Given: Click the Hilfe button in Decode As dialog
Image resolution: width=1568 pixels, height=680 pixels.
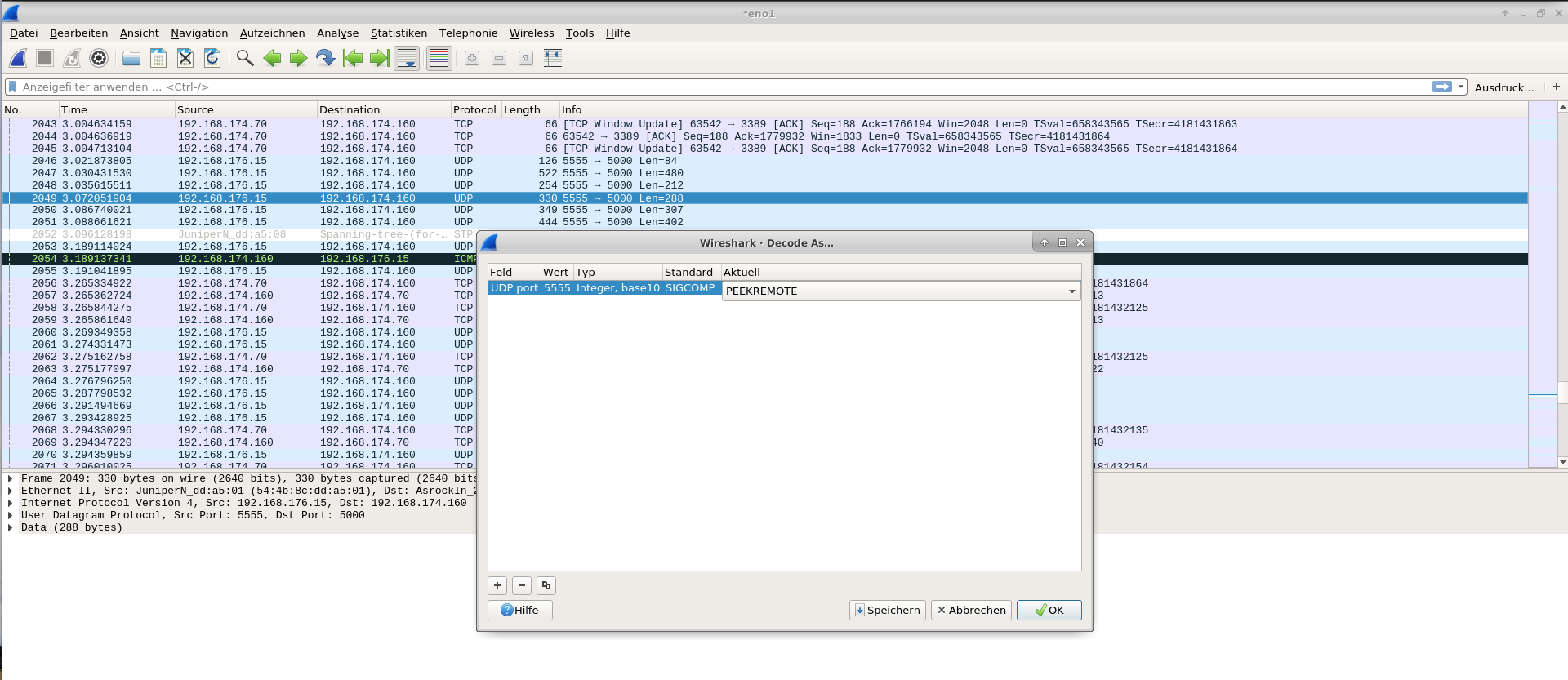Looking at the screenshot, I should pos(520,610).
